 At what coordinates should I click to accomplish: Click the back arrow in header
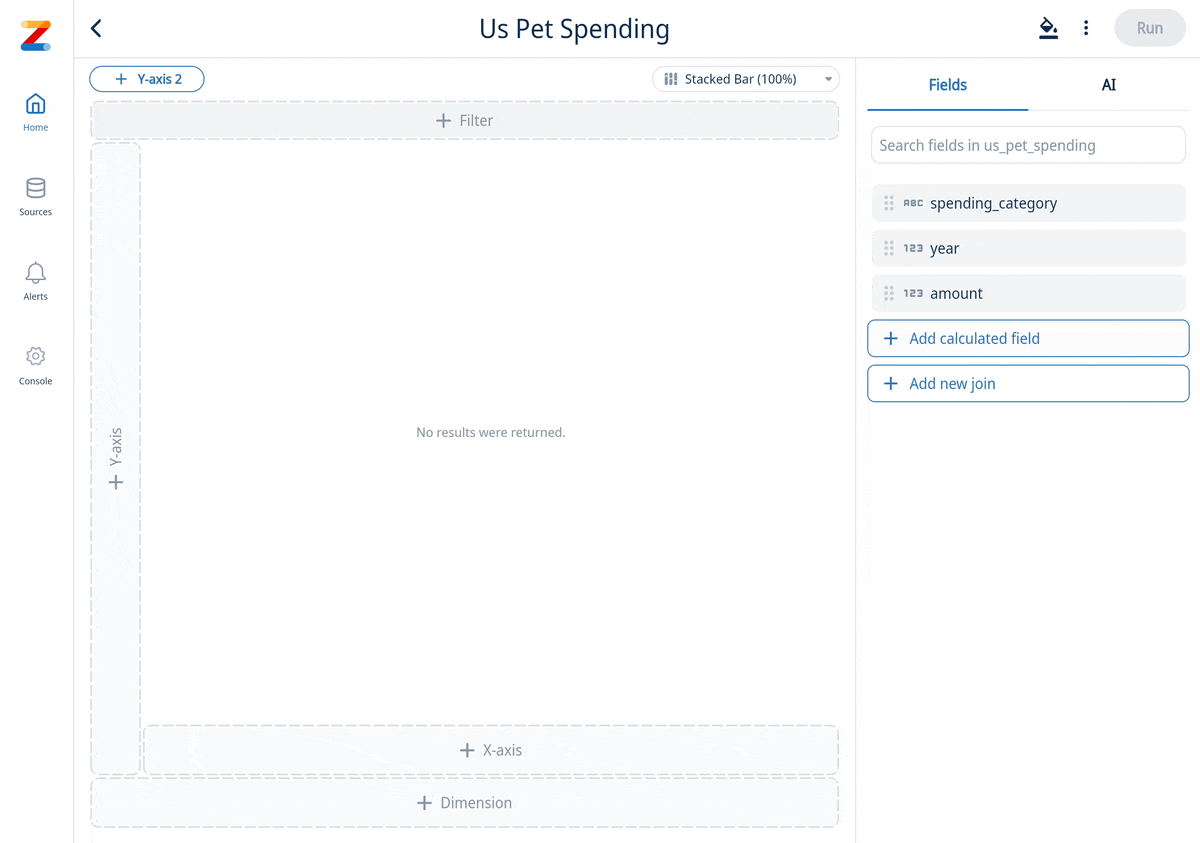96,28
